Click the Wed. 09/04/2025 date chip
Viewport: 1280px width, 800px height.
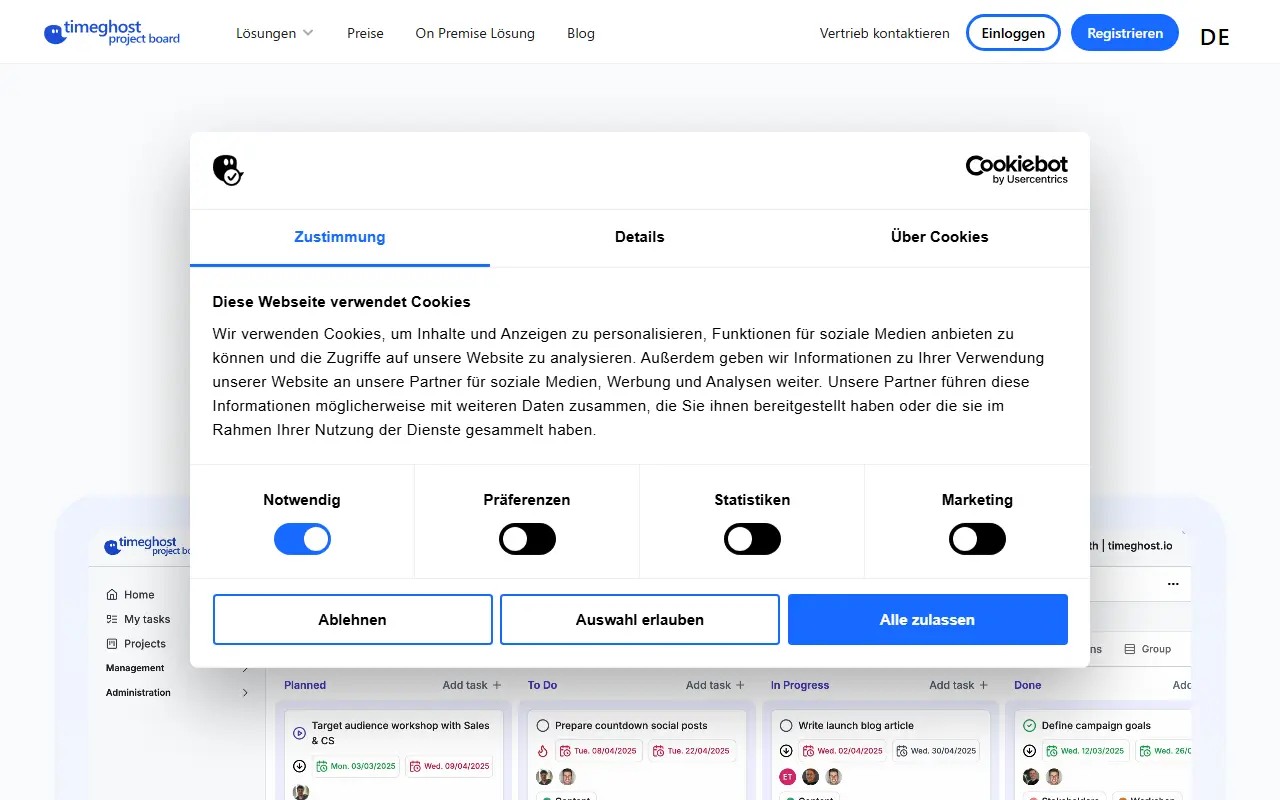449,766
